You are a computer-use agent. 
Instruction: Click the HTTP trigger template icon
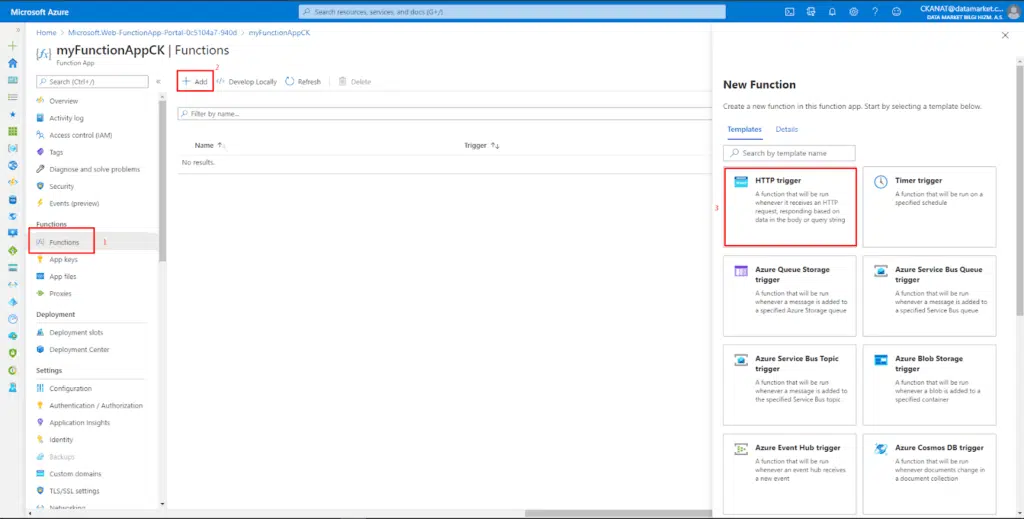[741, 182]
